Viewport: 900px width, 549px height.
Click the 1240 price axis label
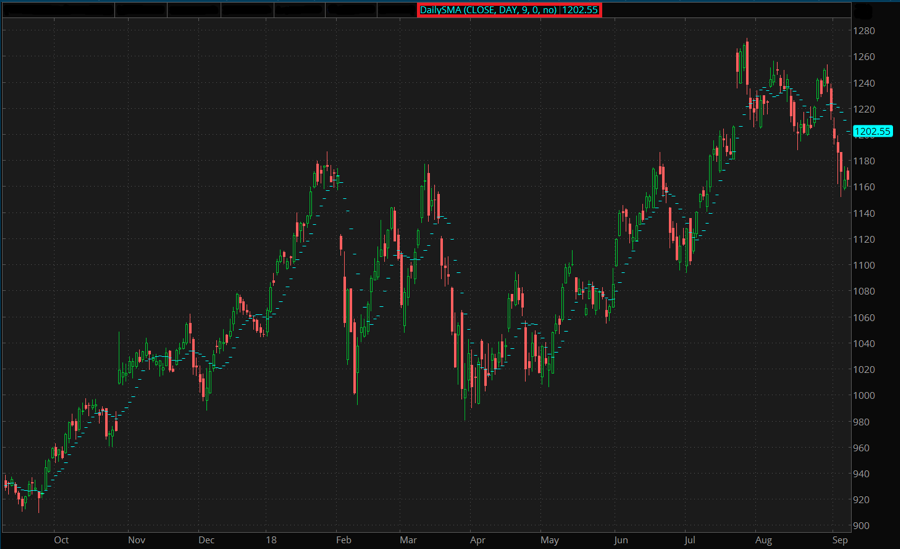(864, 83)
